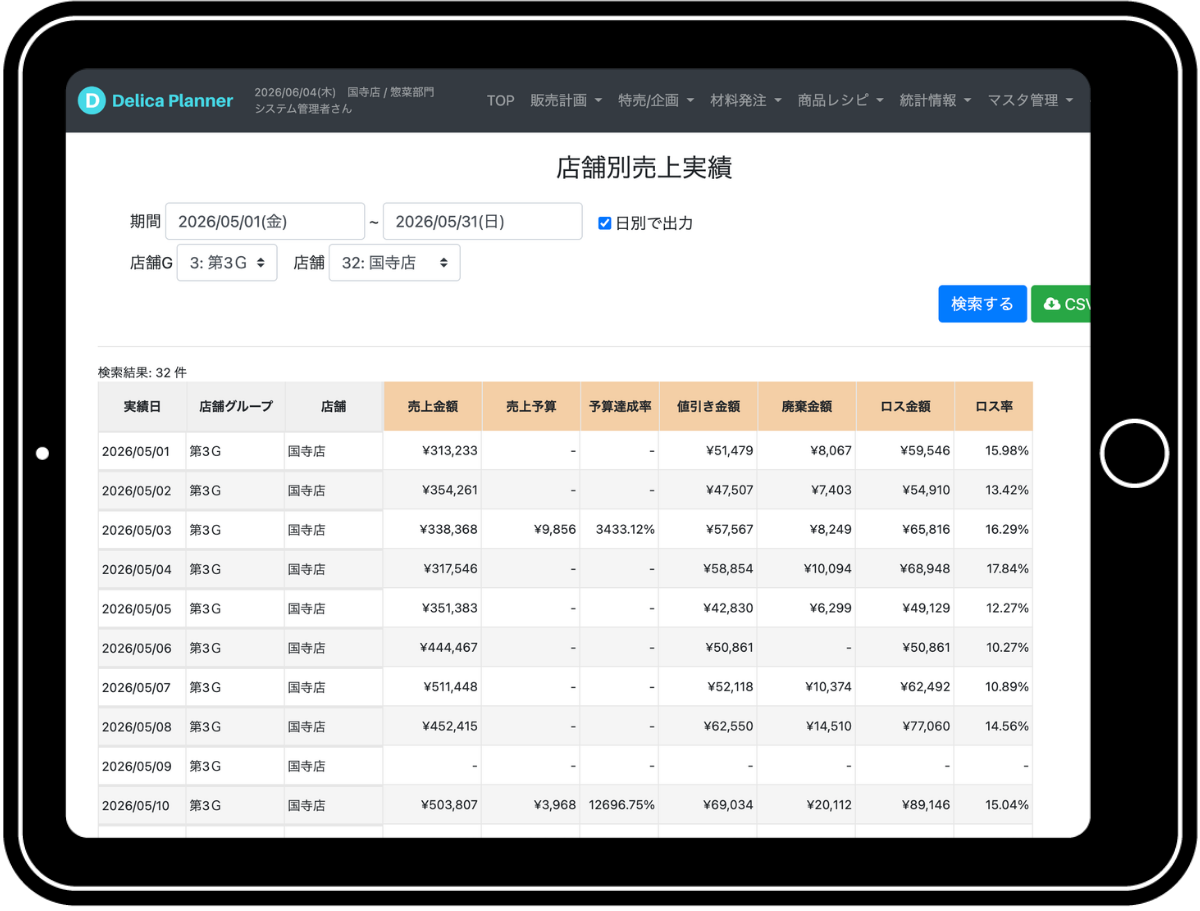Click loss amount ¥77,060
The width and height of the screenshot is (1200, 911).
(x=926, y=726)
